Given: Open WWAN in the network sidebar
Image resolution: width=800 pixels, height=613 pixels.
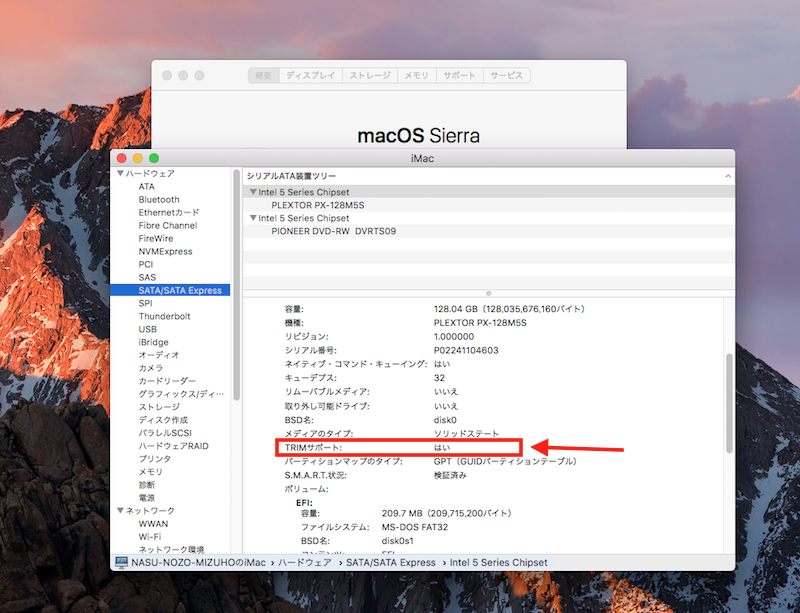Looking at the screenshot, I should coord(153,524).
